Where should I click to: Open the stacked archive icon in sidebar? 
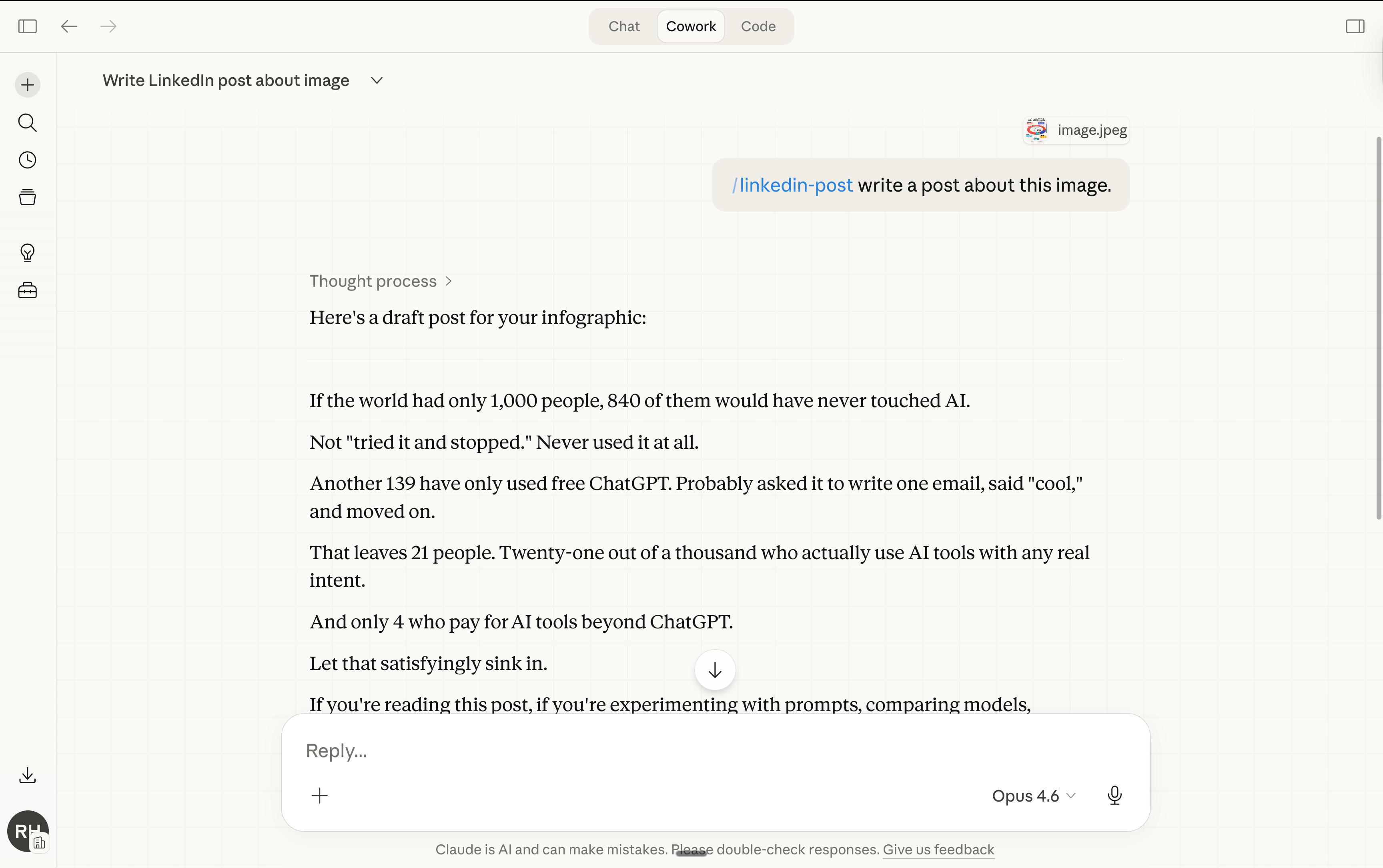pyautogui.click(x=27, y=198)
